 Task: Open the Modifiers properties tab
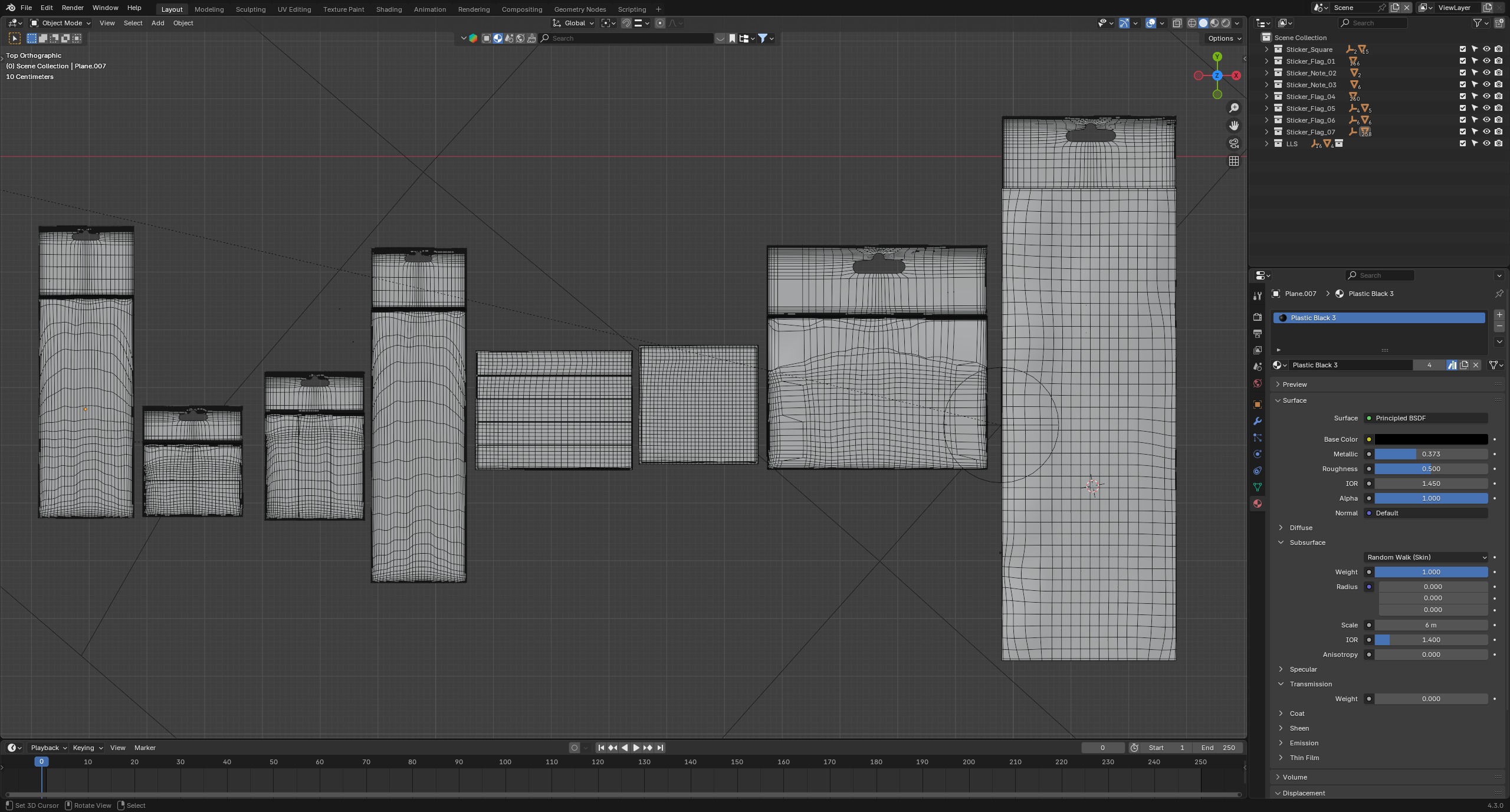(x=1257, y=421)
